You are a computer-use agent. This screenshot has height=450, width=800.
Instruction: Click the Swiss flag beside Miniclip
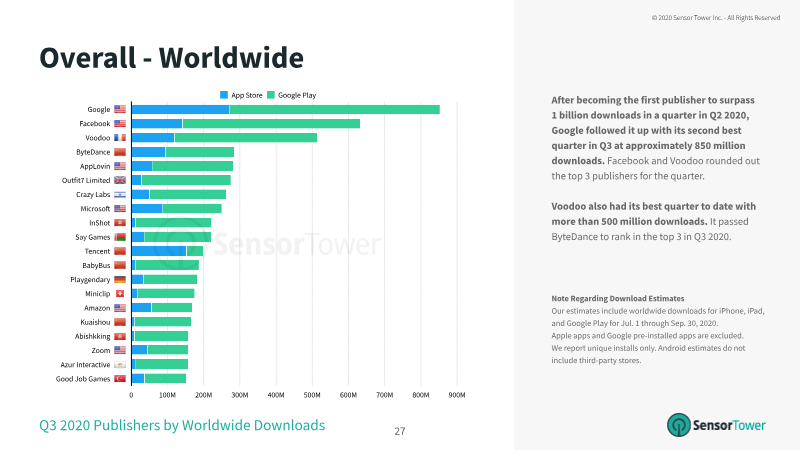pyautogui.click(x=120, y=293)
